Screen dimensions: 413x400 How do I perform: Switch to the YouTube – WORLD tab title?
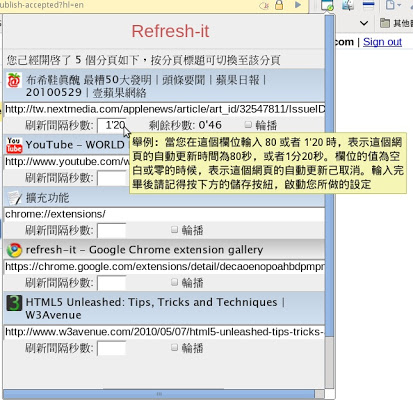tap(75, 145)
